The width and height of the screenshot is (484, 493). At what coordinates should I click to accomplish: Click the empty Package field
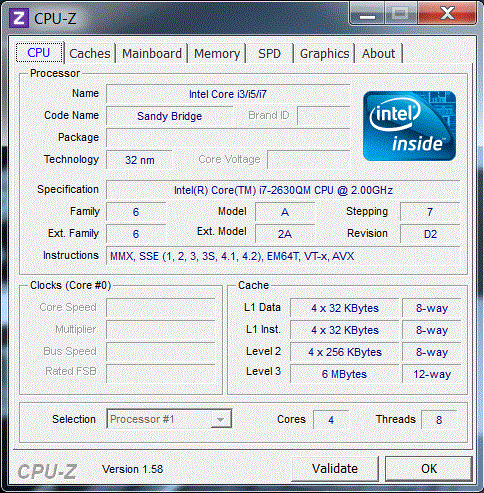point(228,138)
